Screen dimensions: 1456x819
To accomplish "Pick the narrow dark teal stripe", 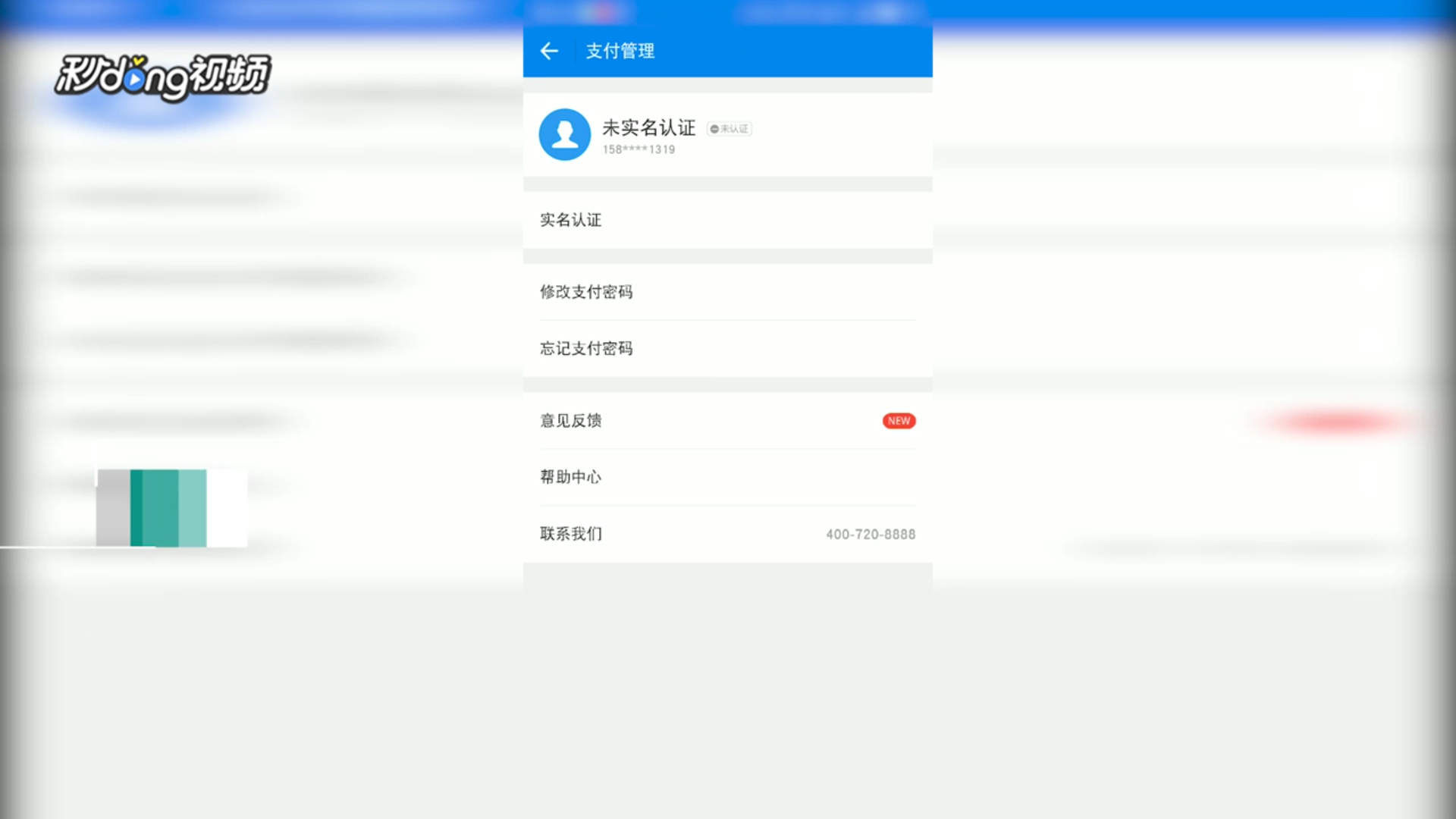I will pyautogui.click(x=136, y=507).
